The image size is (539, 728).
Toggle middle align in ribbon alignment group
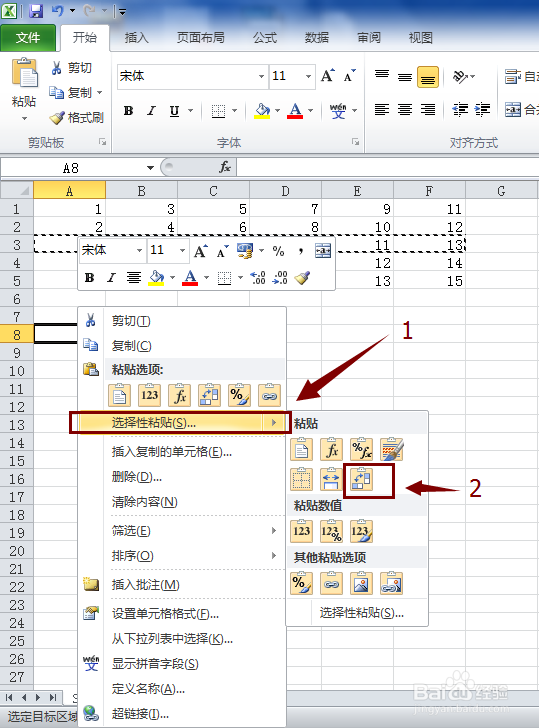point(405,76)
